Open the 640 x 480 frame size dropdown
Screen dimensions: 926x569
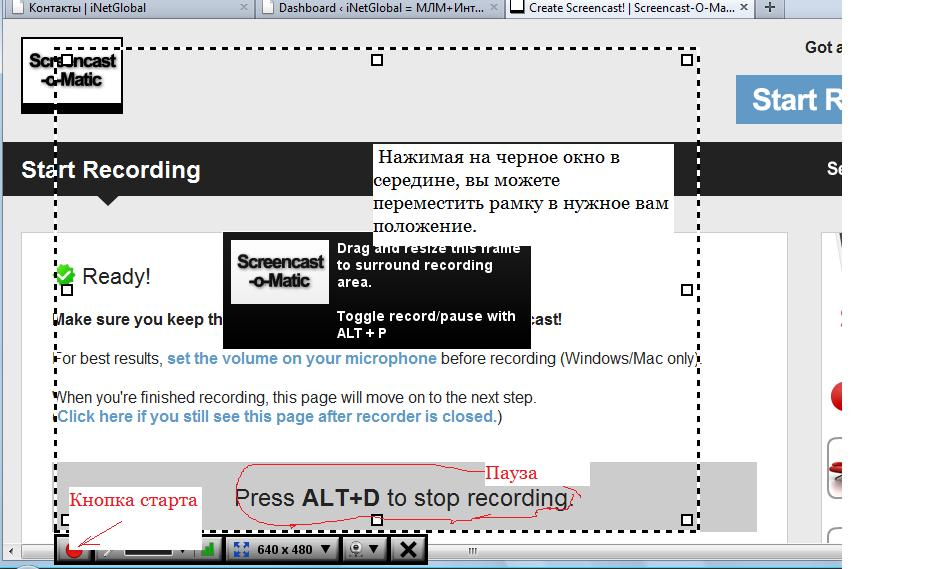[x=282, y=550]
